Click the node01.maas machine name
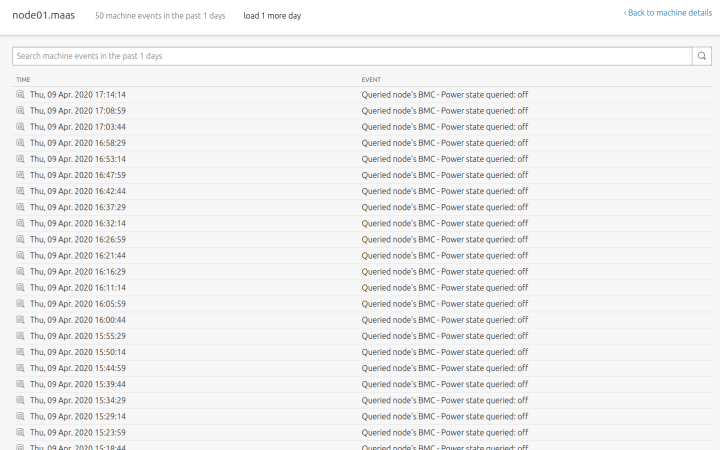 pyautogui.click(x=44, y=15)
